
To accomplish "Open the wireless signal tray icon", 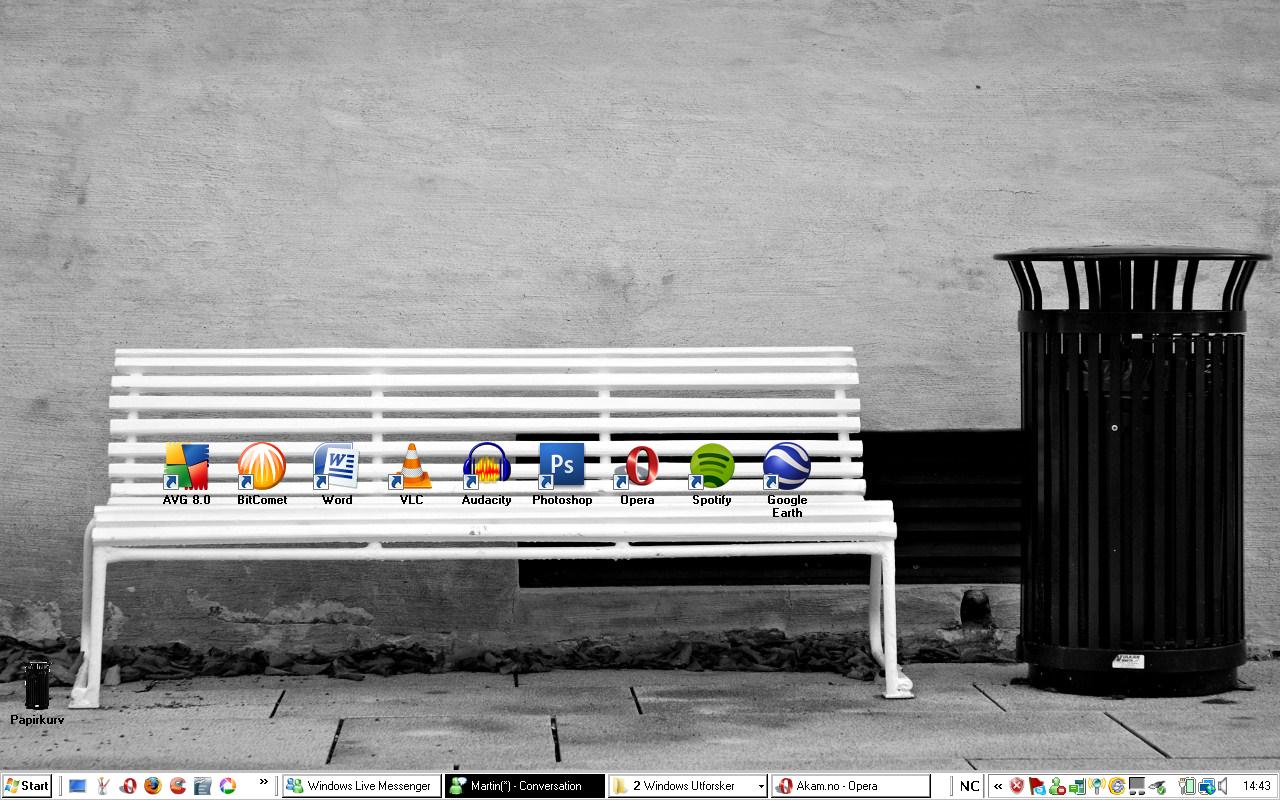I will [1097, 786].
